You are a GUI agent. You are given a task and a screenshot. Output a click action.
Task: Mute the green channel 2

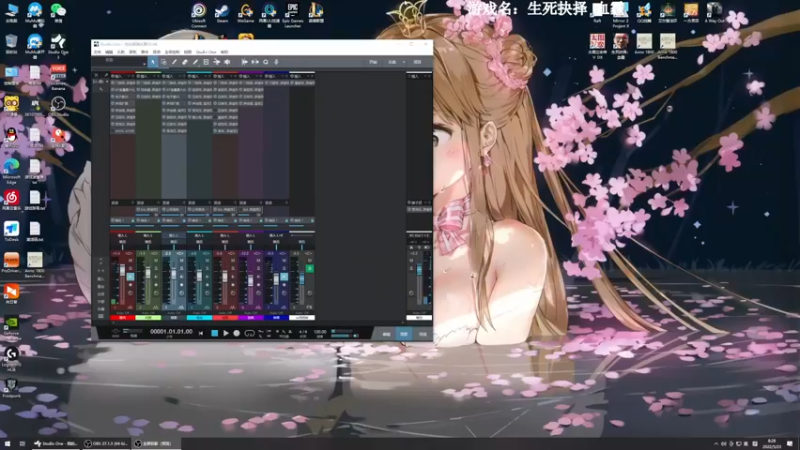[x=156, y=260]
